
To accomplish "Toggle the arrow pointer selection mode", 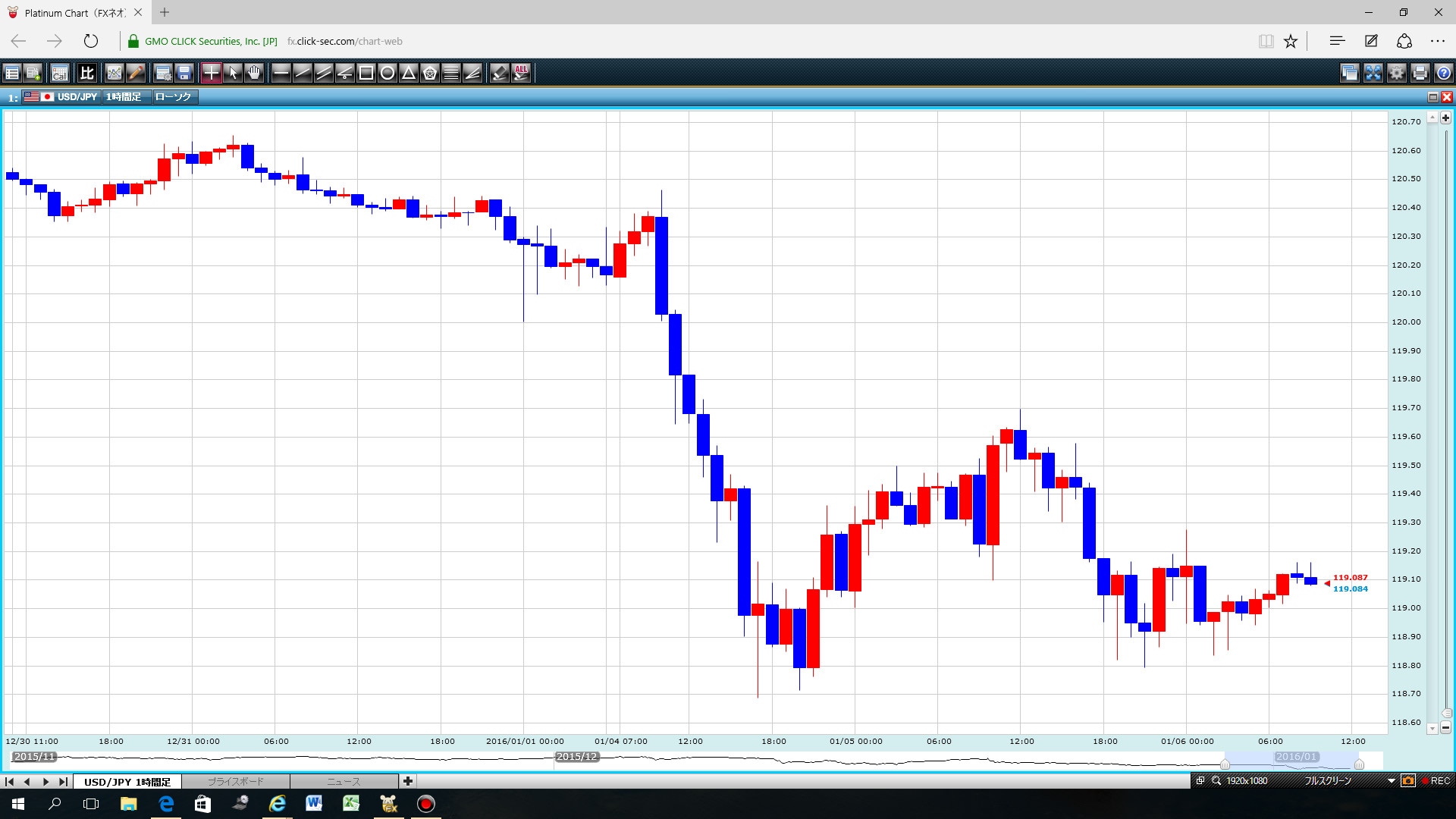I will 233,73.
